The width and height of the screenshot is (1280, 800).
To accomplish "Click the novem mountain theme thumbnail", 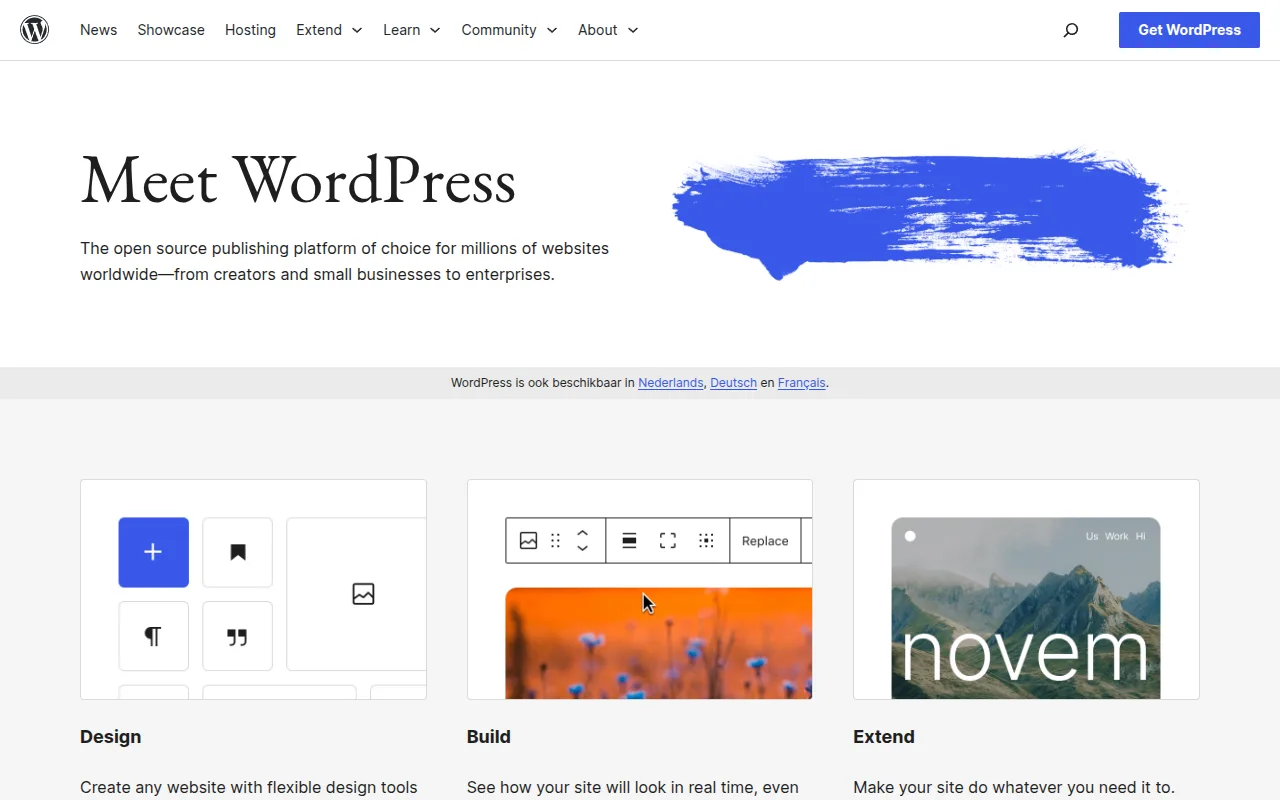I will 1025,608.
